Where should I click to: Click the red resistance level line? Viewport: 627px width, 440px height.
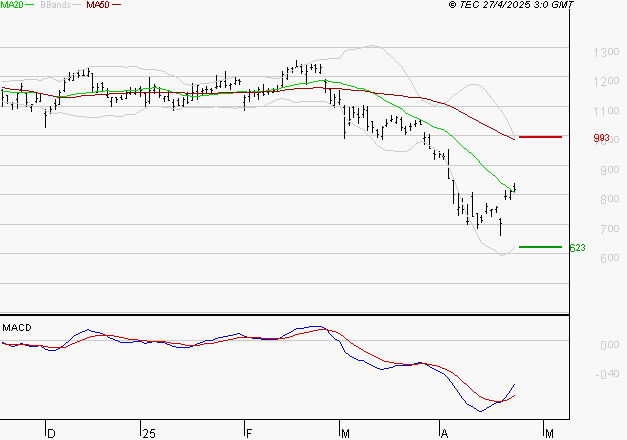point(540,137)
